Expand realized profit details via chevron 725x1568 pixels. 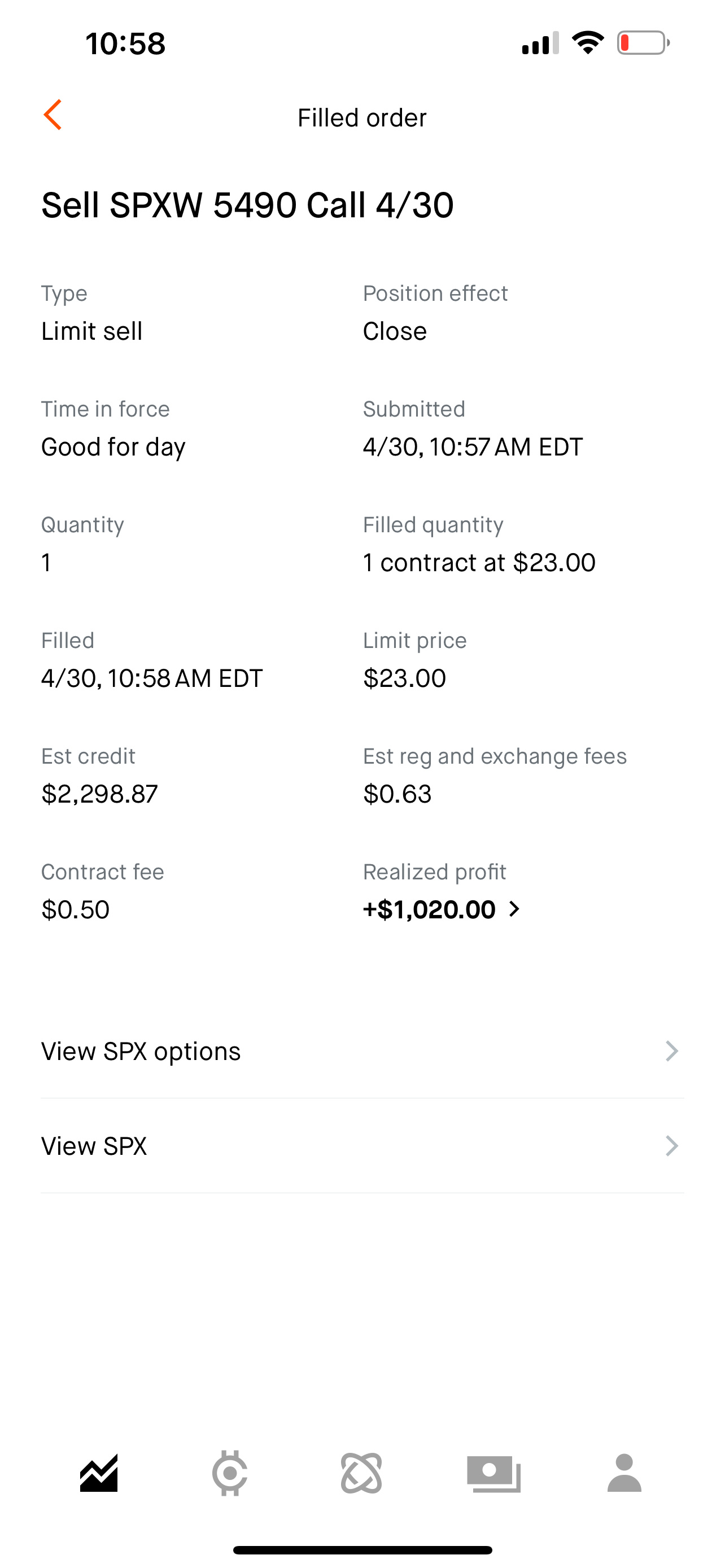pos(514,909)
